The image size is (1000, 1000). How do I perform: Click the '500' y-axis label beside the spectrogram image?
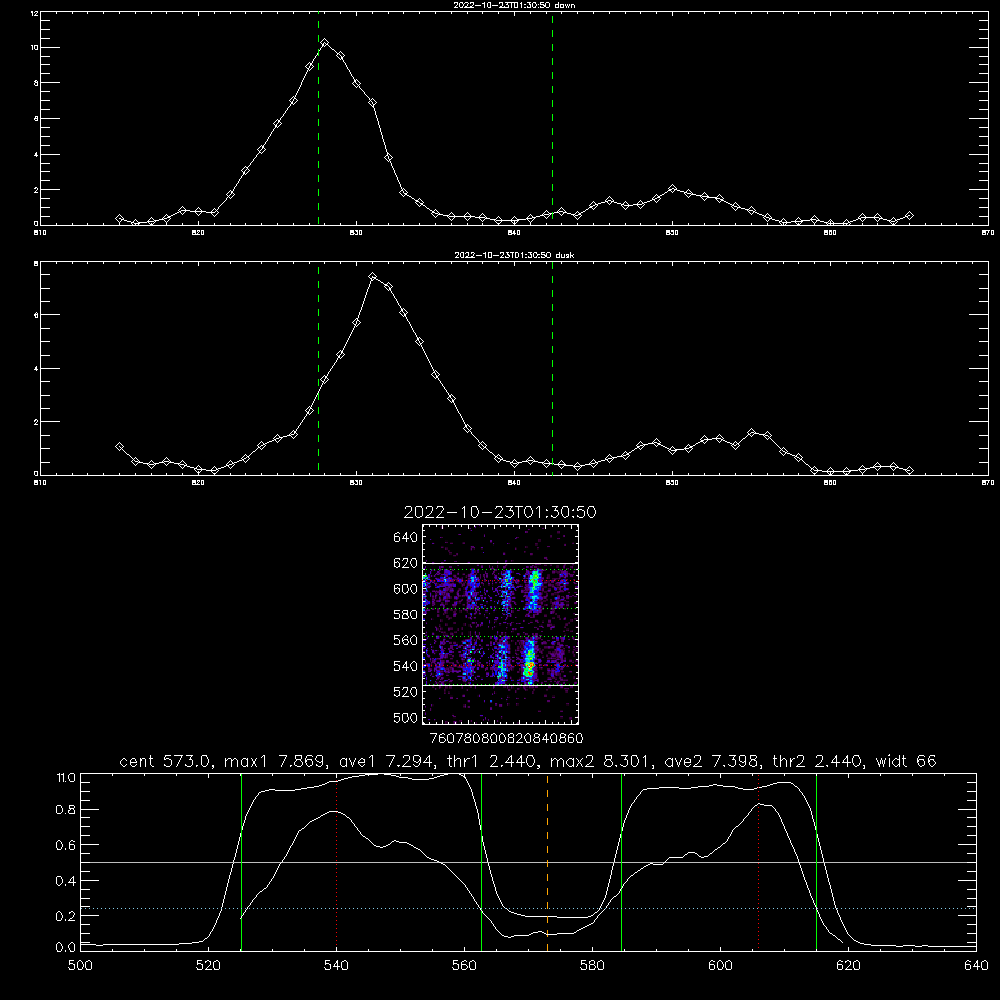[x=405, y=717]
